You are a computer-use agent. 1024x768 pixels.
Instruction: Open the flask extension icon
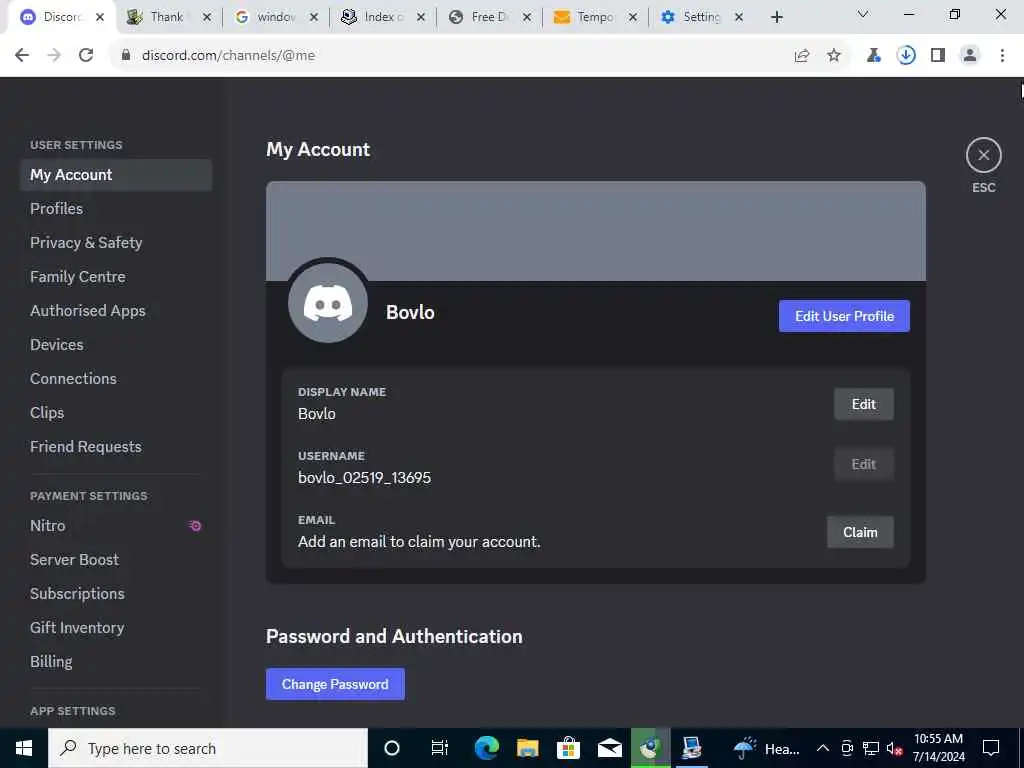pos(874,56)
